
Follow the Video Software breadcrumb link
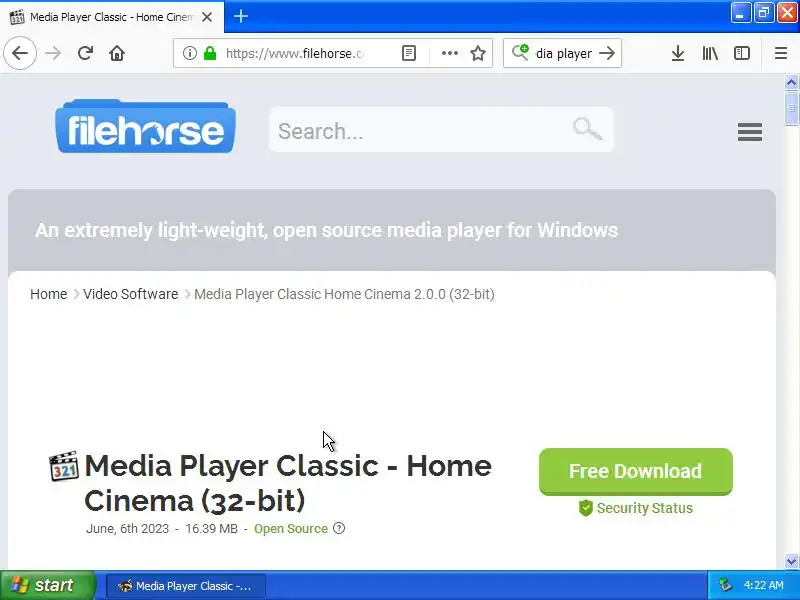click(x=131, y=294)
